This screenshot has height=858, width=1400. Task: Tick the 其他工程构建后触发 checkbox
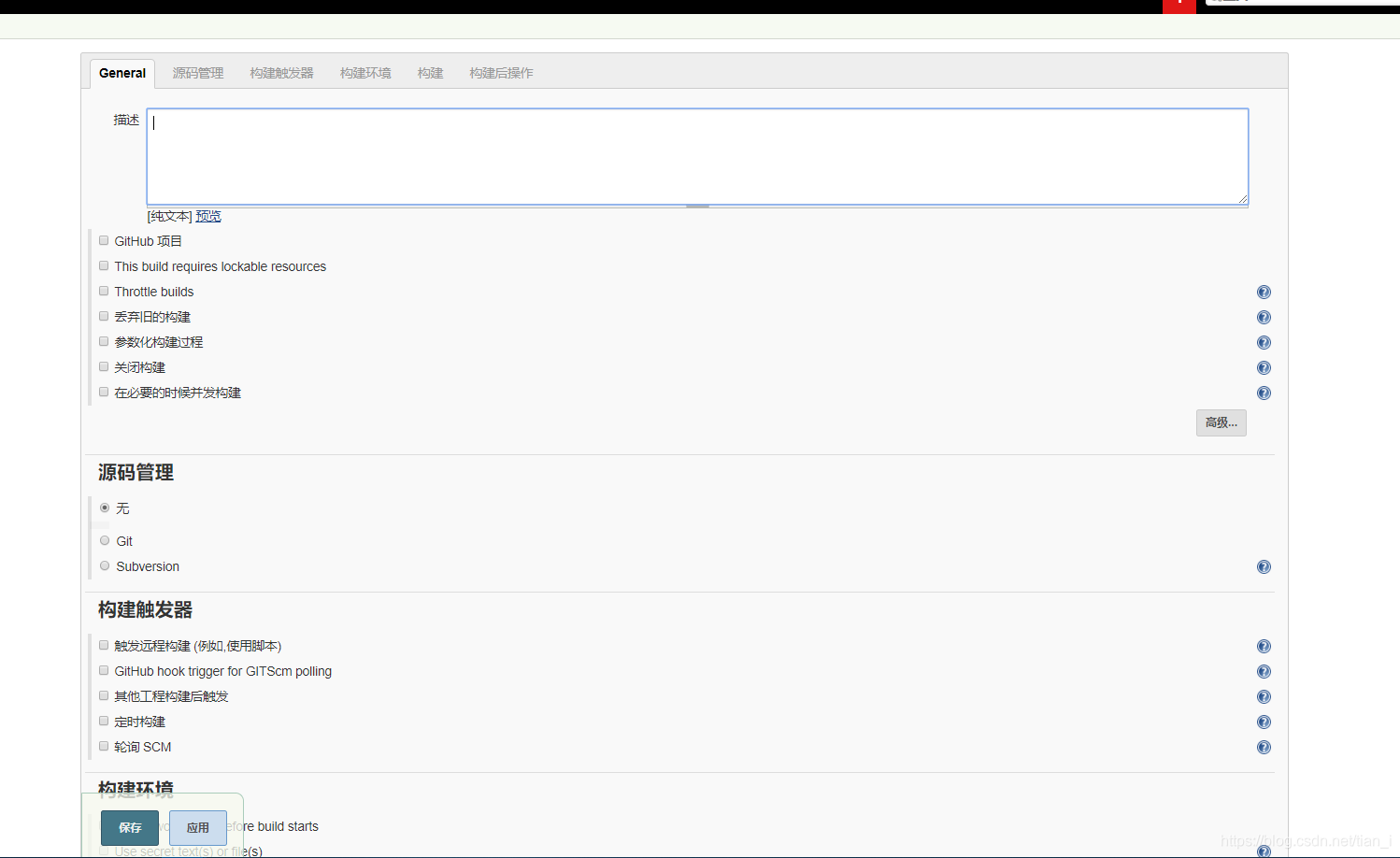tap(104, 695)
